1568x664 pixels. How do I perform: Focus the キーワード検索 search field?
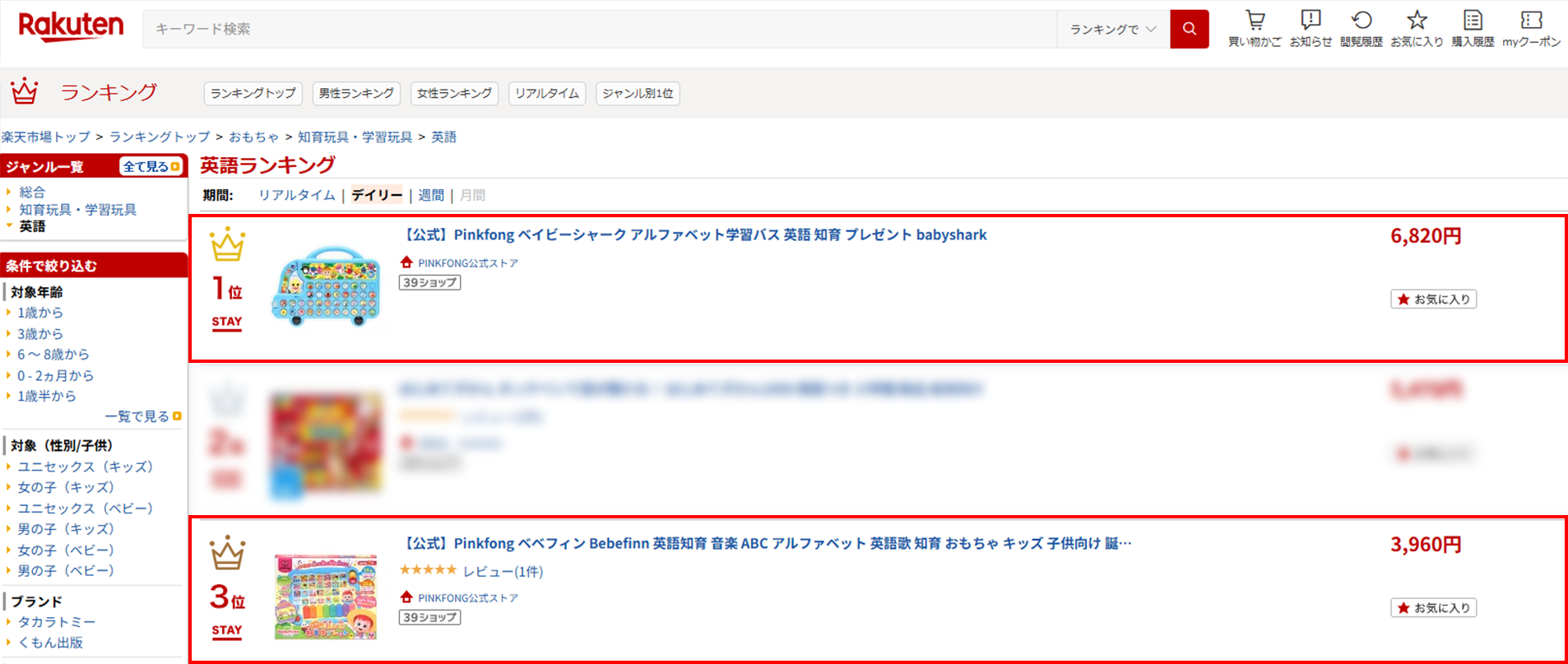click(x=600, y=29)
